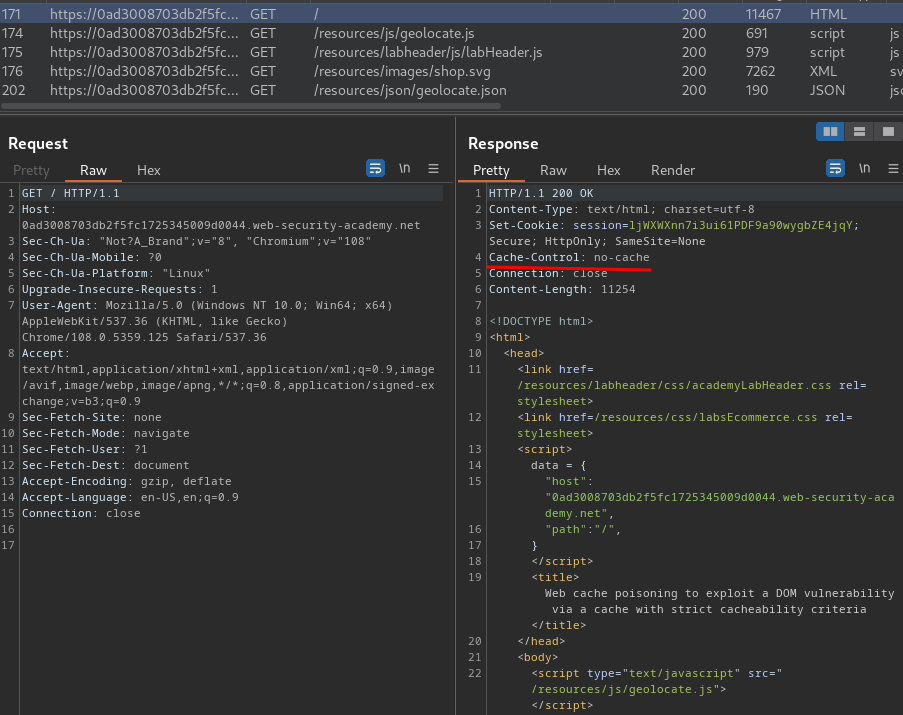Click labsEcommerce.css href in response
Viewport: 903px width, 715px height.
click(705, 417)
